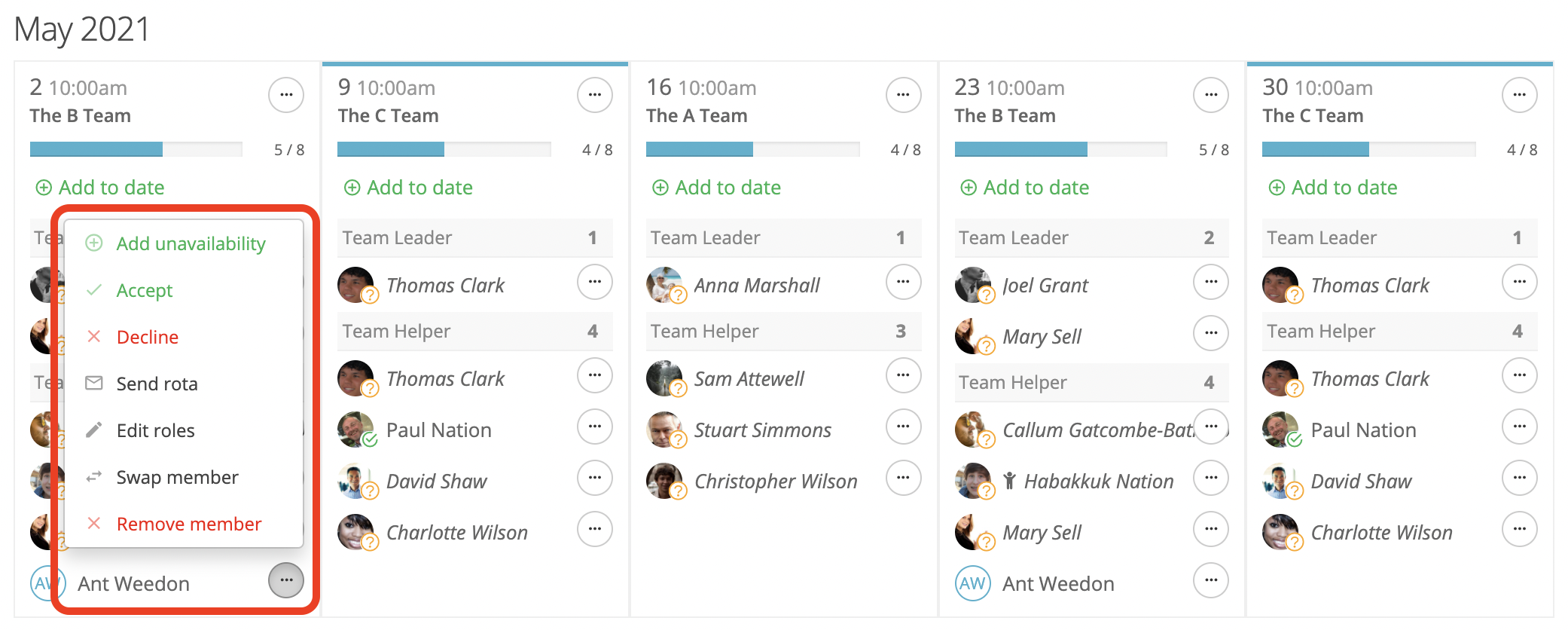This screenshot has height=630, width=1568.
Task: Select Accept in the context menu
Action: [144, 290]
